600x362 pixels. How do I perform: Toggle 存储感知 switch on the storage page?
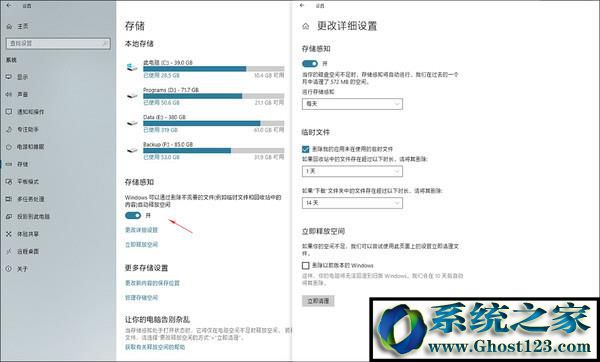coord(133,216)
